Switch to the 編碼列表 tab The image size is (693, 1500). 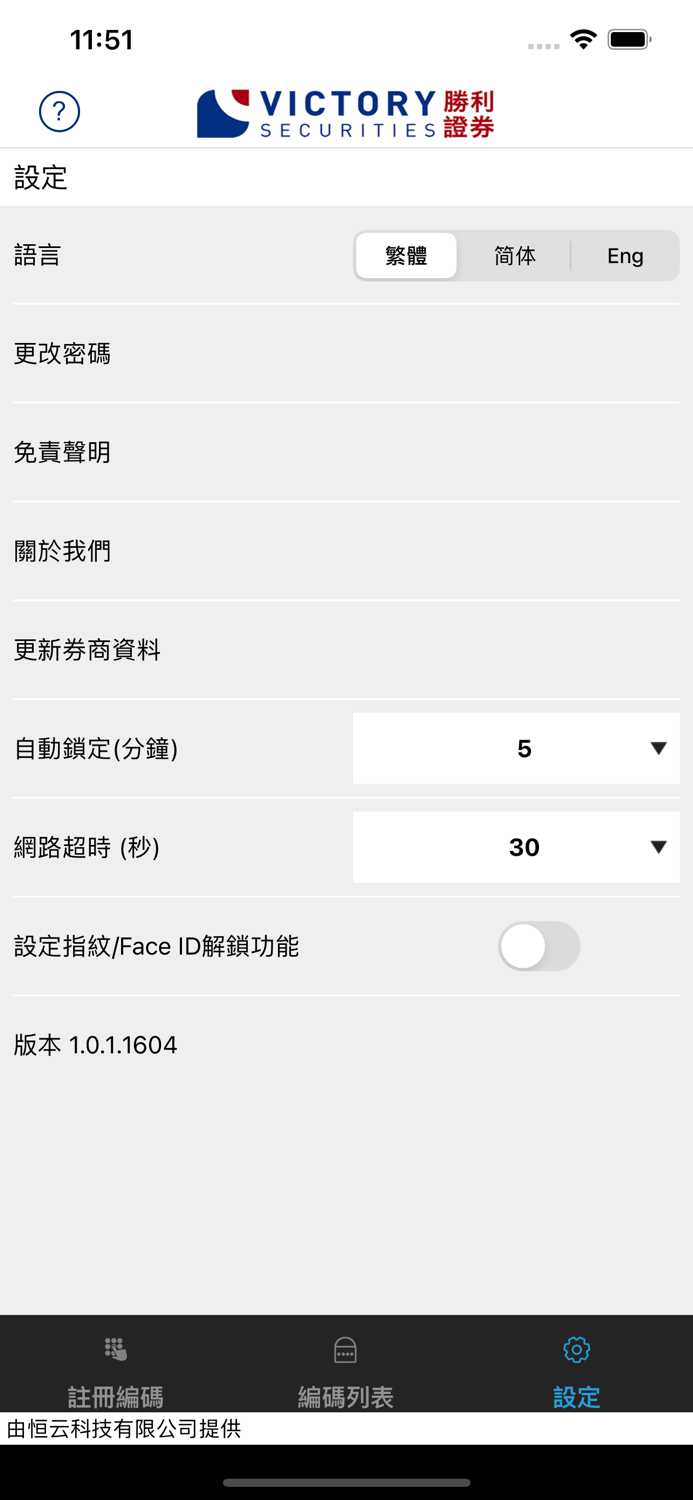coord(345,1370)
